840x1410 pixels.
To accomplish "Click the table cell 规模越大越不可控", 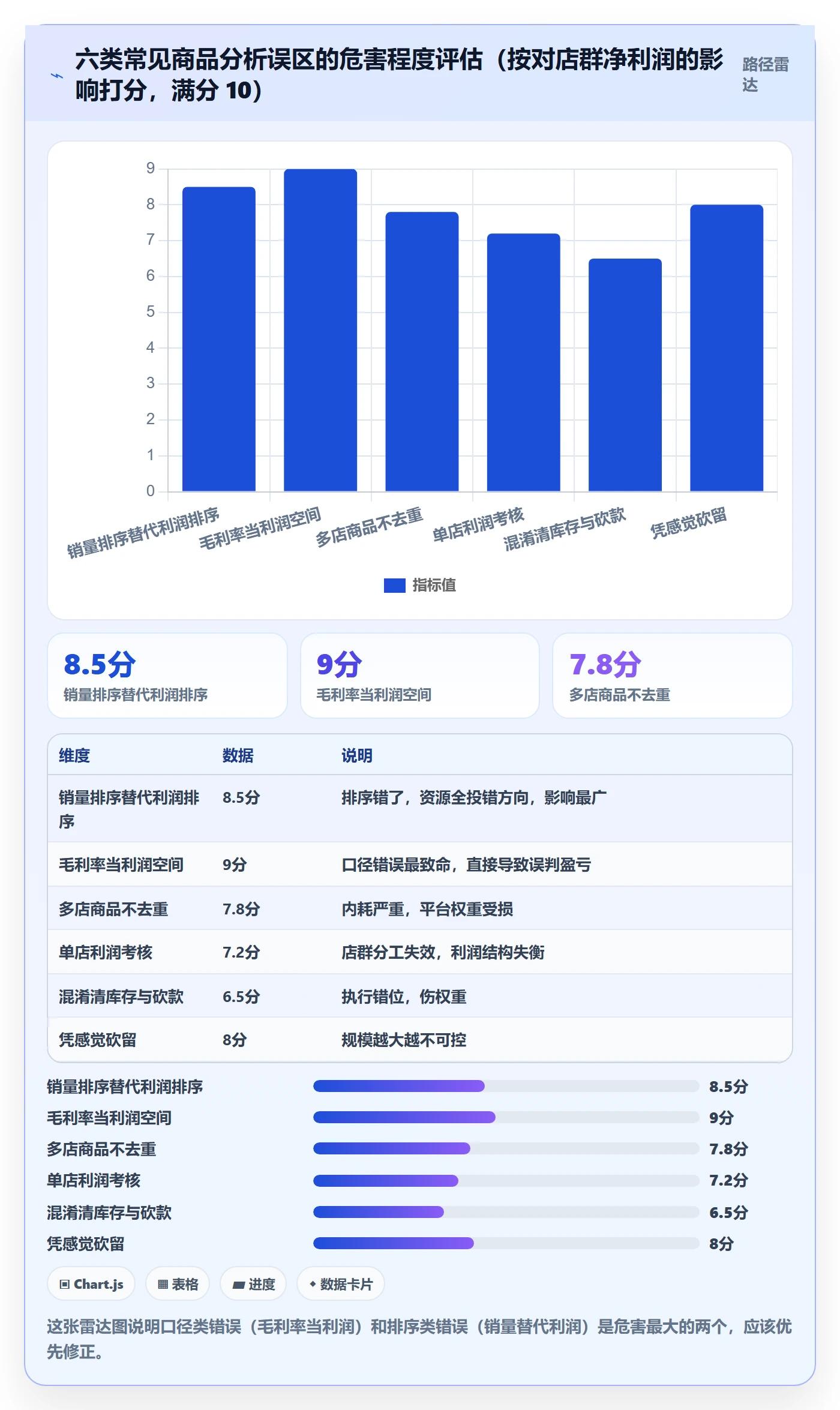I will coord(404,1040).
